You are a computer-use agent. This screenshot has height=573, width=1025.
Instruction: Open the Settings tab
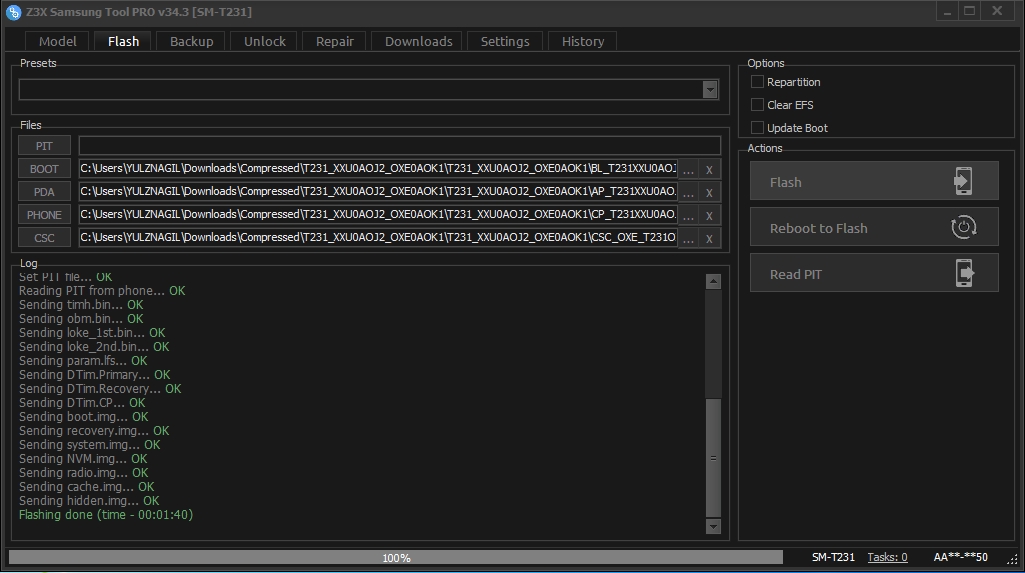[505, 41]
